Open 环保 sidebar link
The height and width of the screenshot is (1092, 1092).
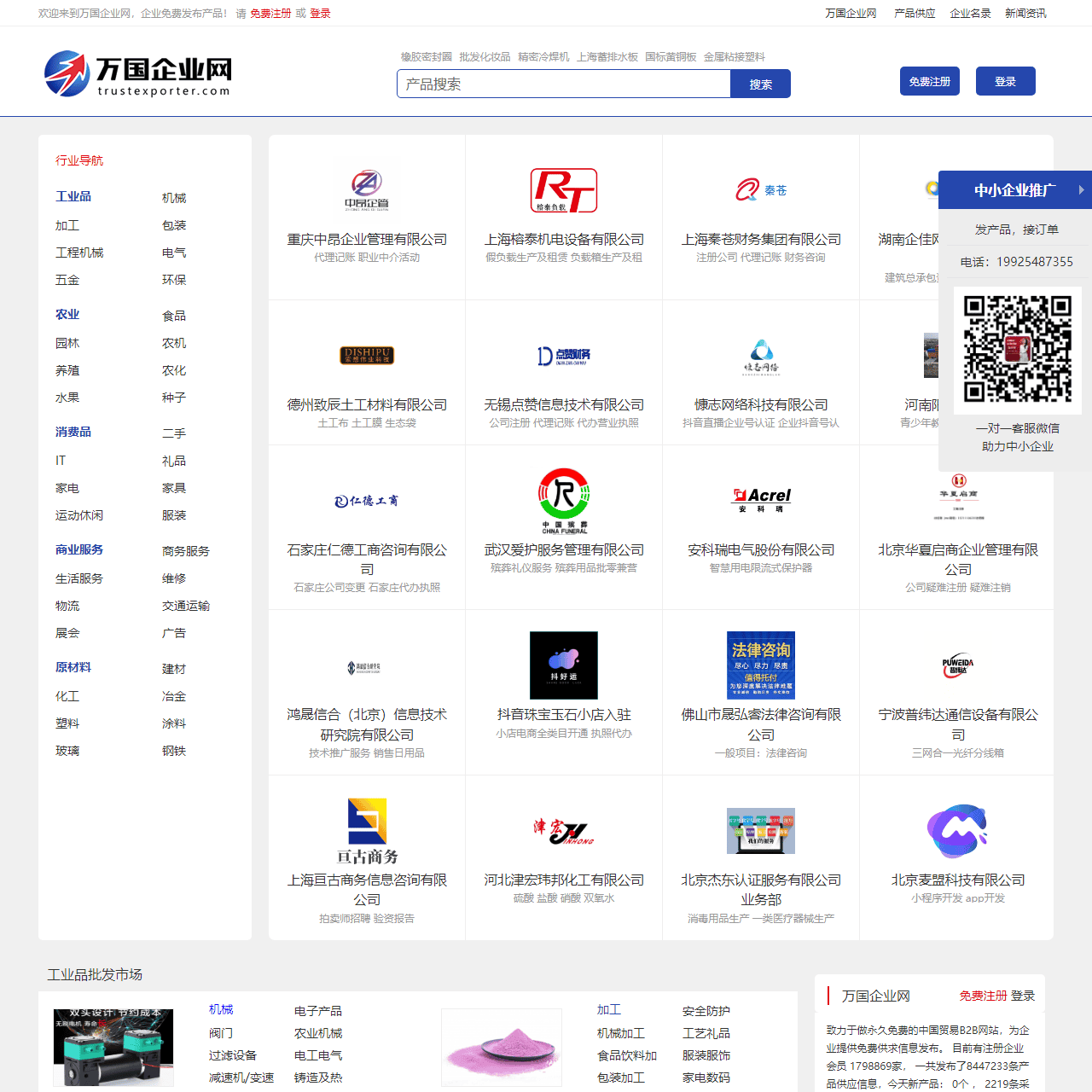tap(174, 280)
